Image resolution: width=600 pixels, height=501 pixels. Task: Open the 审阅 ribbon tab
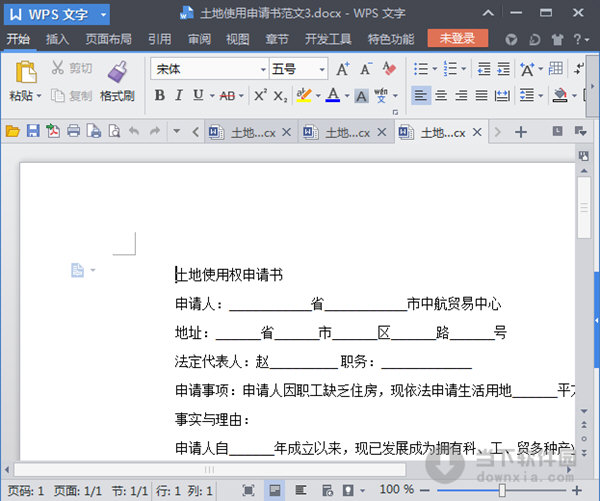pos(199,39)
